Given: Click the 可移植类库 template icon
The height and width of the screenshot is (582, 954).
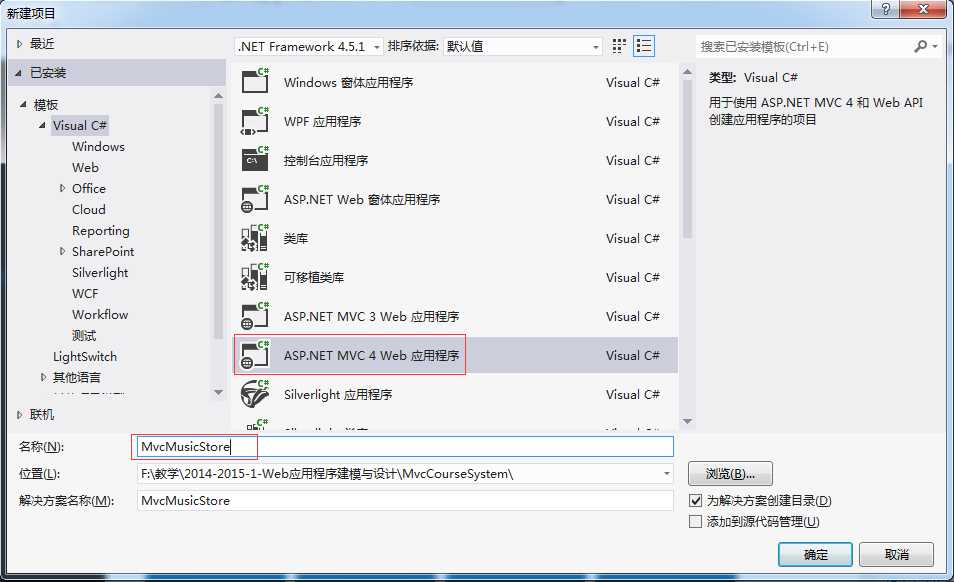Looking at the screenshot, I should [255, 276].
